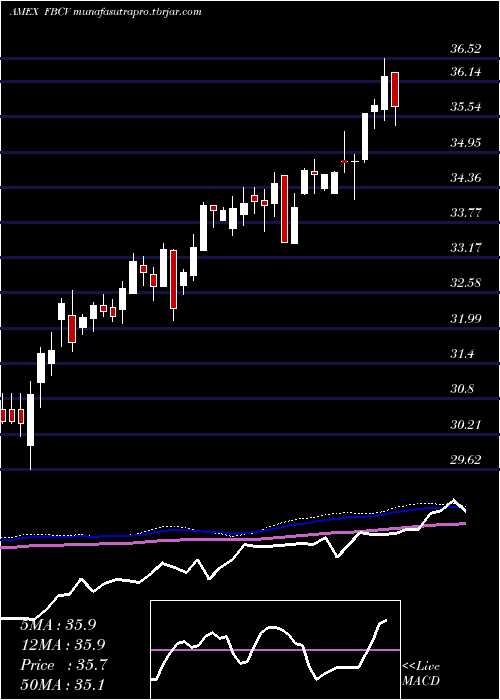Click the 5MA : 35.9 readout
Screen dimensions: 500x700
point(58,625)
